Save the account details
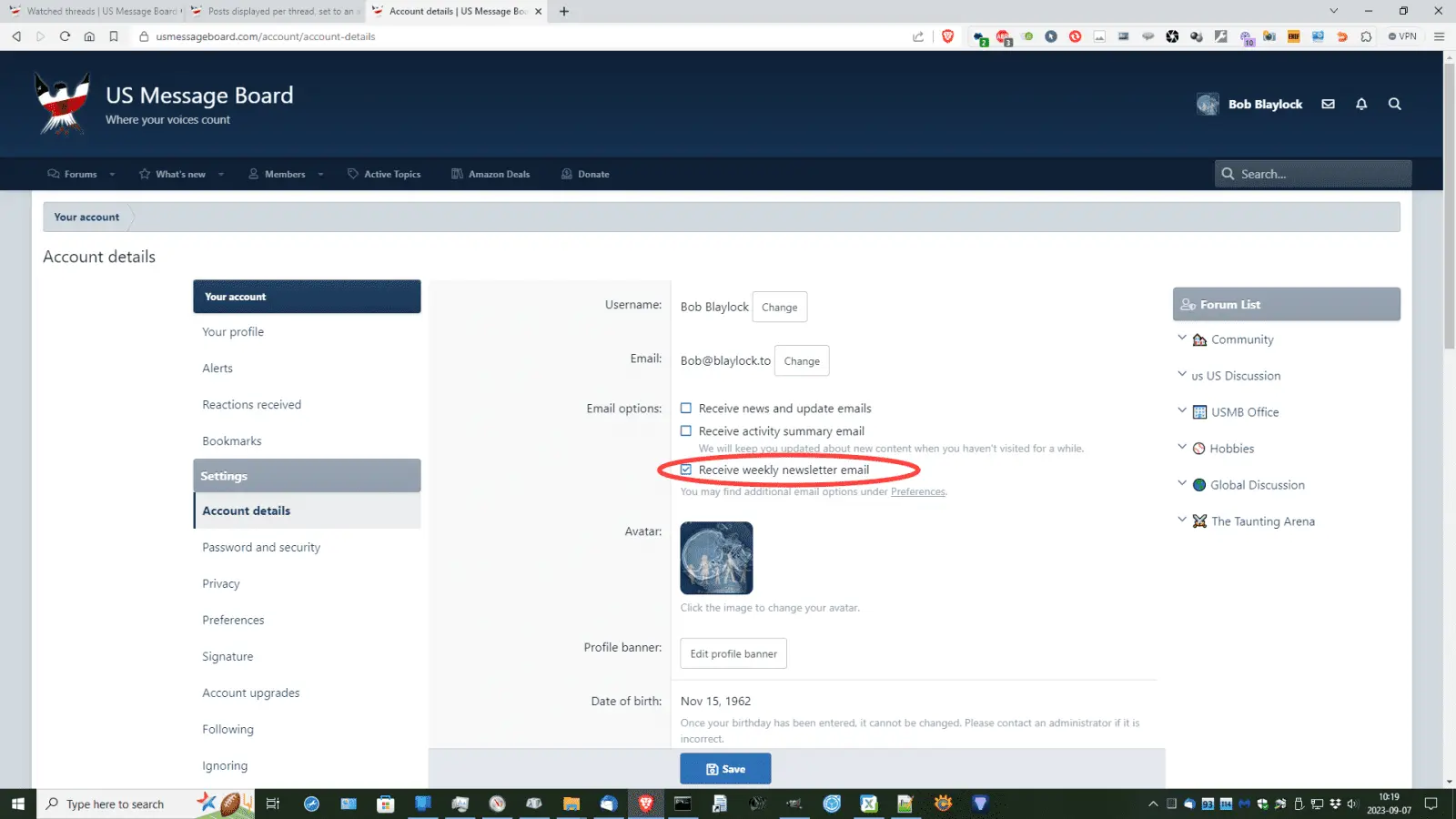 pyautogui.click(x=725, y=769)
